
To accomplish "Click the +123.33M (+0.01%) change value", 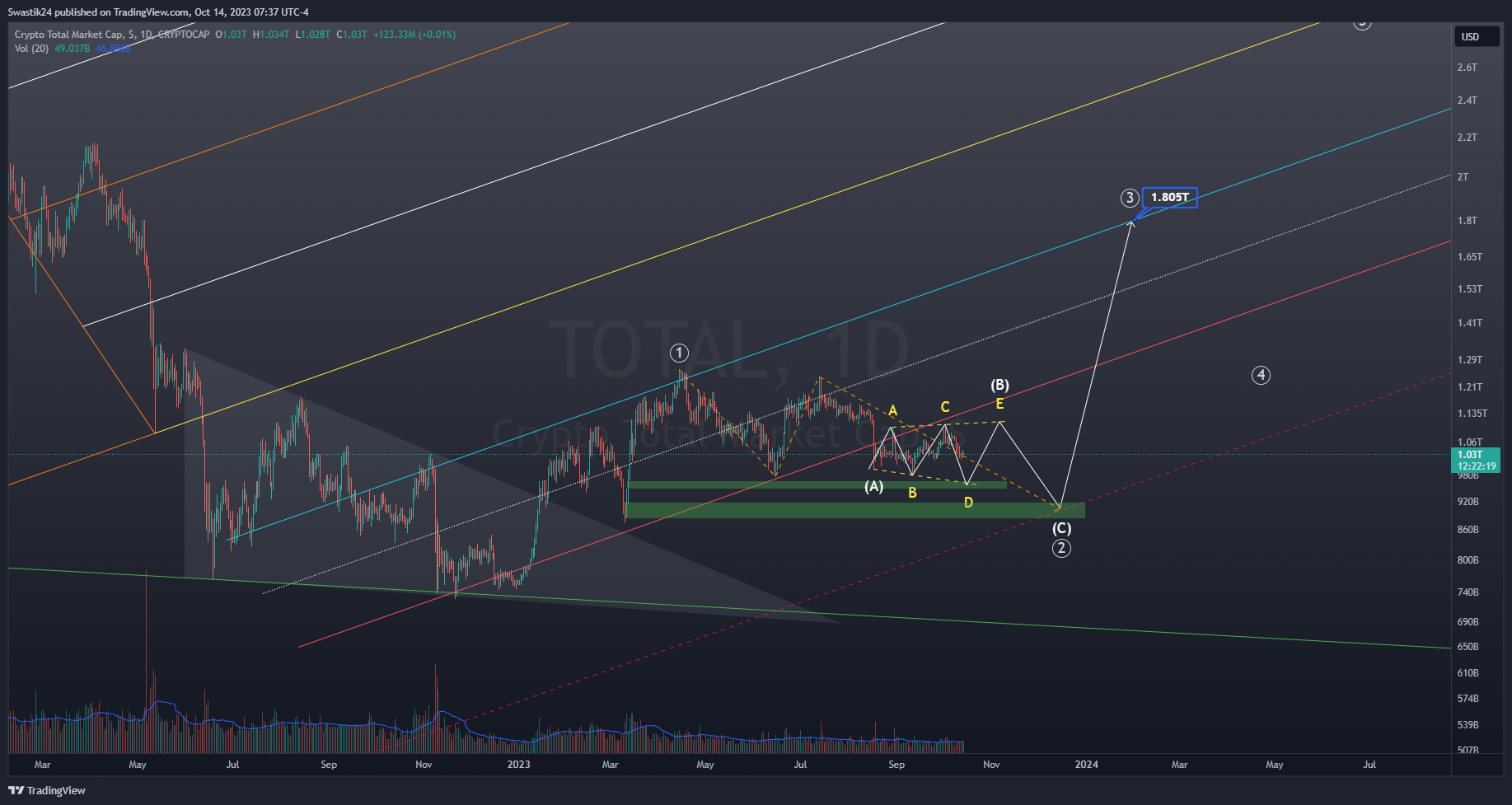I will pyautogui.click(x=414, y=35).
